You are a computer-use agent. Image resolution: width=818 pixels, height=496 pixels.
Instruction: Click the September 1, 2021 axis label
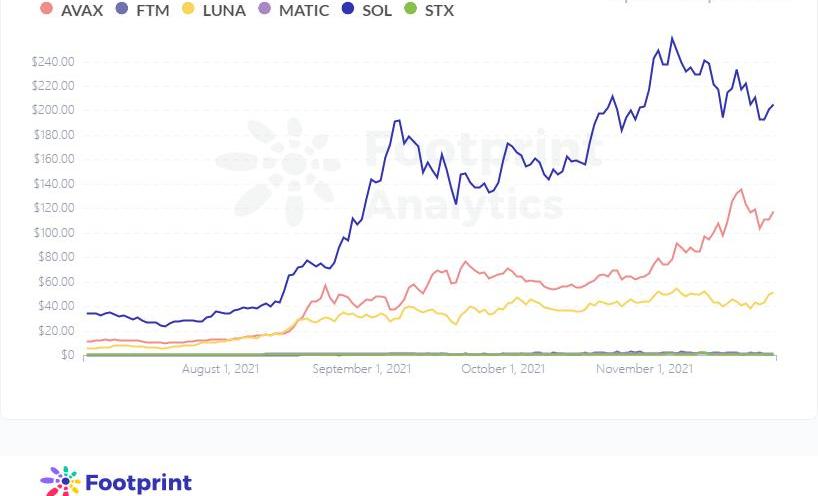(x=362, y=369)
